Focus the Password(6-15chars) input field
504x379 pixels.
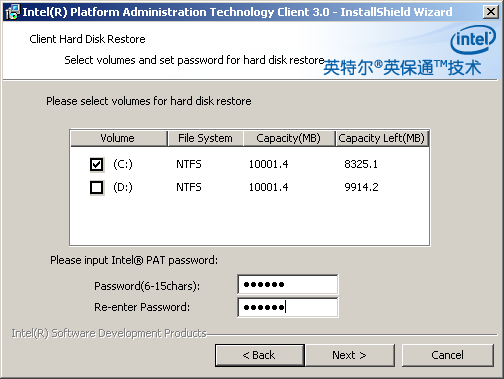288,284
